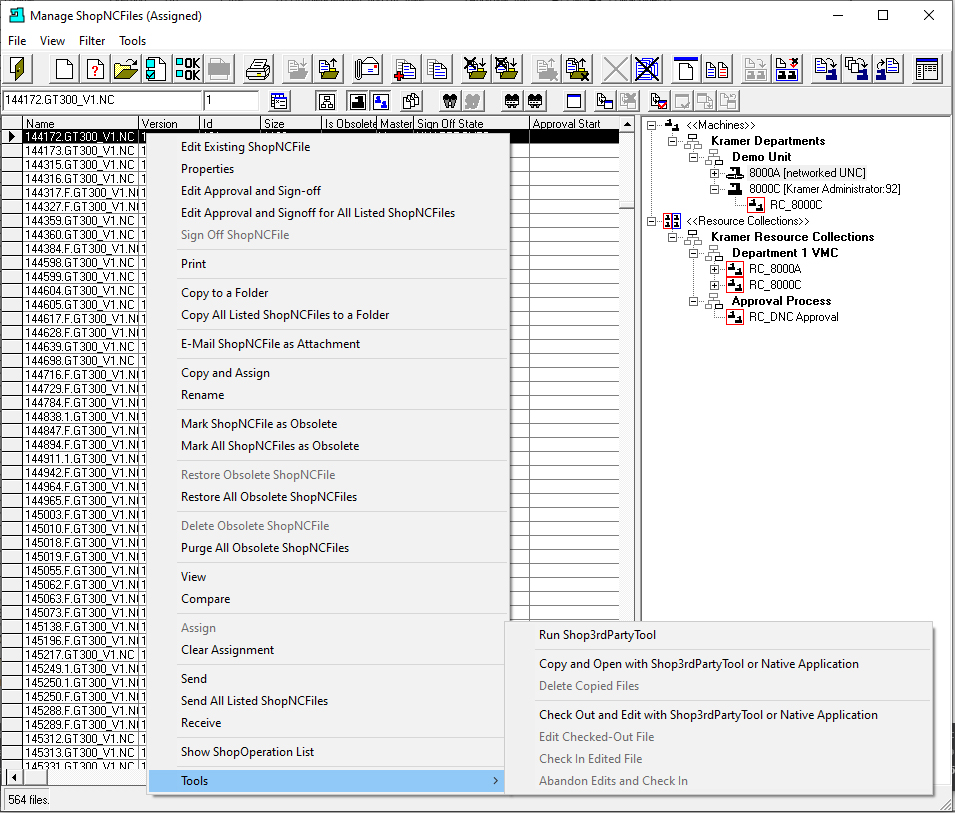Collapse the Department 1 VMC node

(693, 253)
